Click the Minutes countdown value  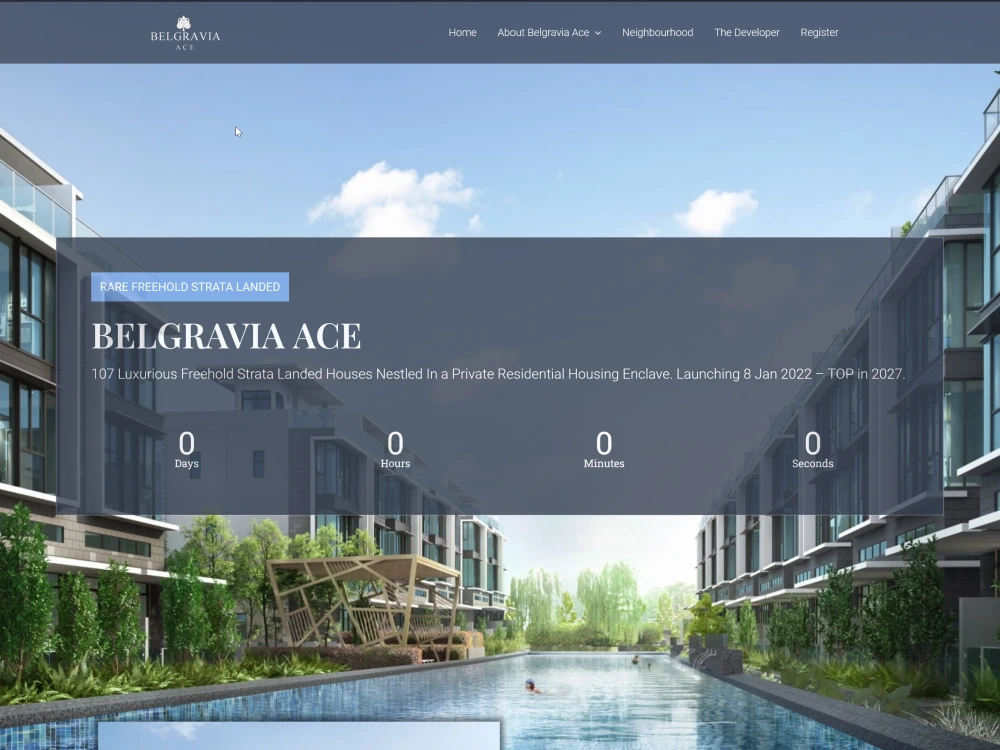coord(604,443)
